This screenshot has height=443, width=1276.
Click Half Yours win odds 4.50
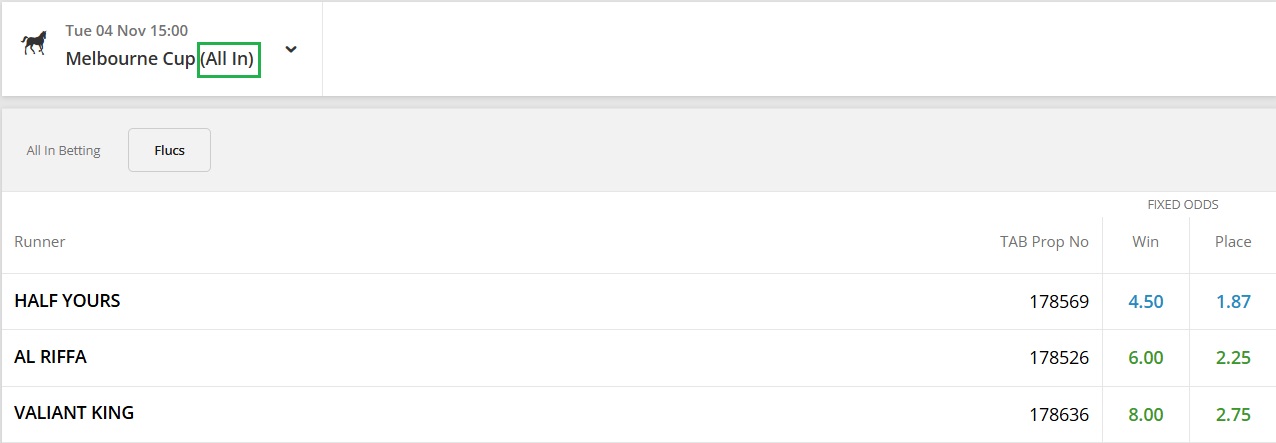(1146, 301)
